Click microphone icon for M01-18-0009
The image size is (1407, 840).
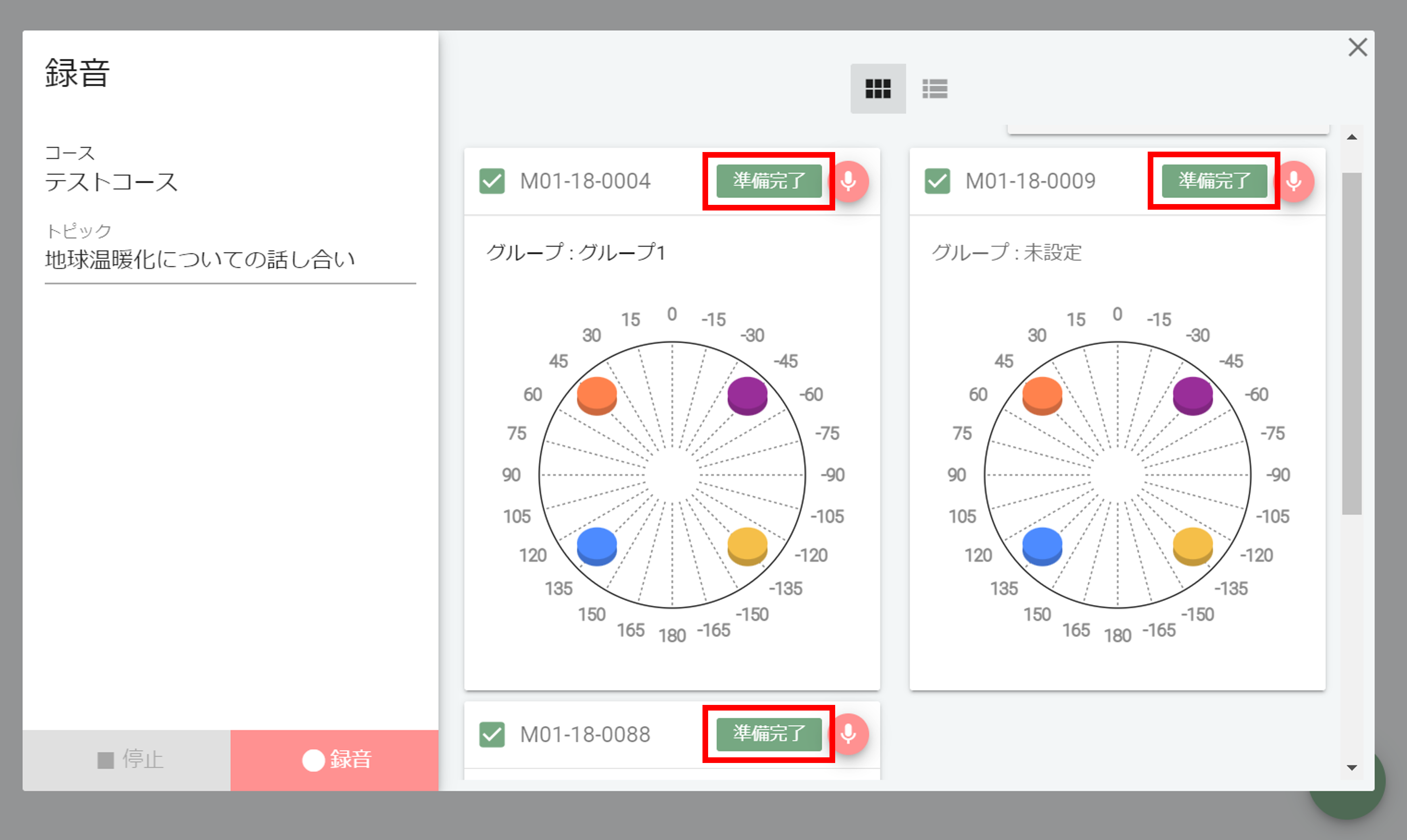click(1293, 181)
